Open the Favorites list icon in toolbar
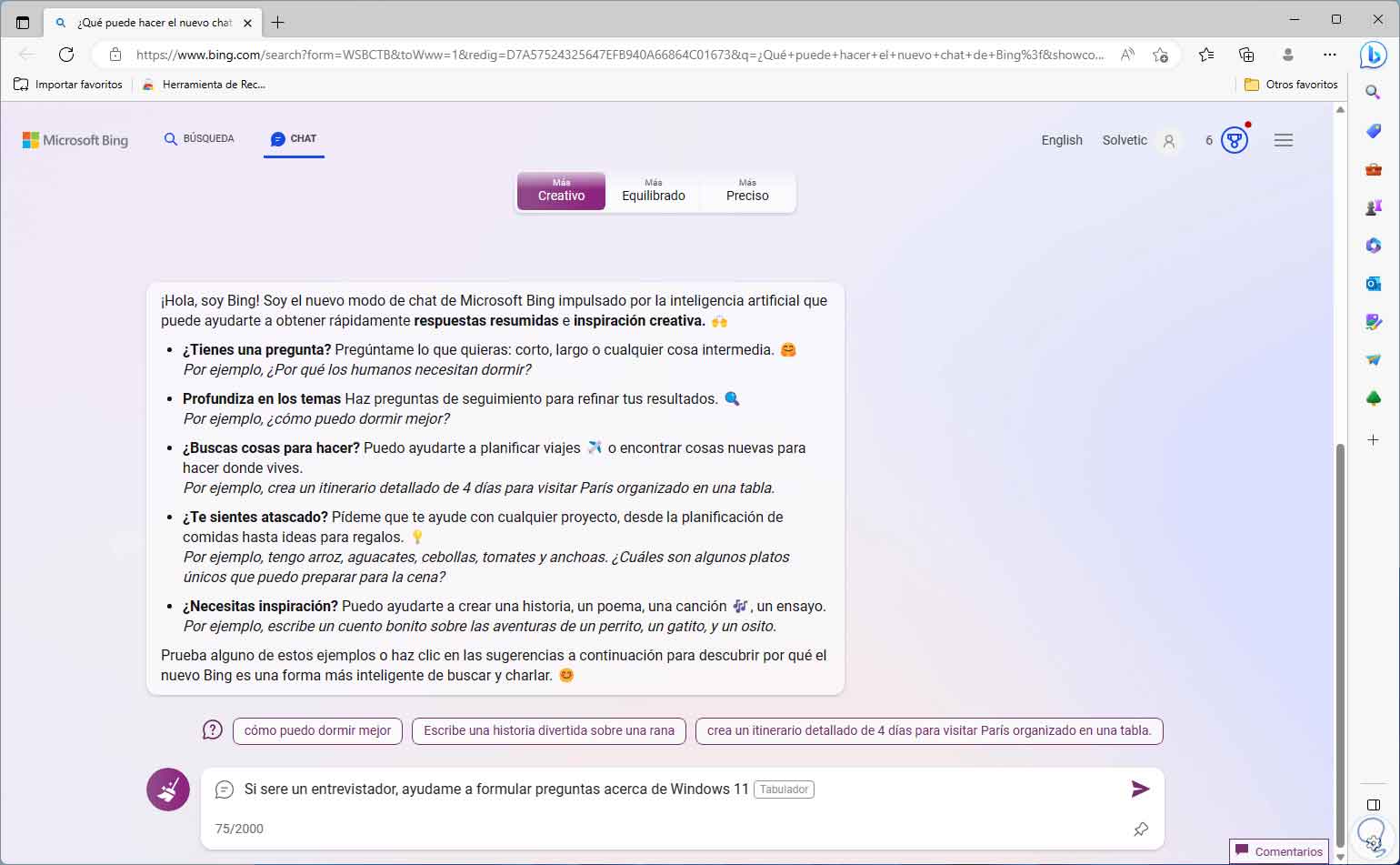 pos(1205,55)
